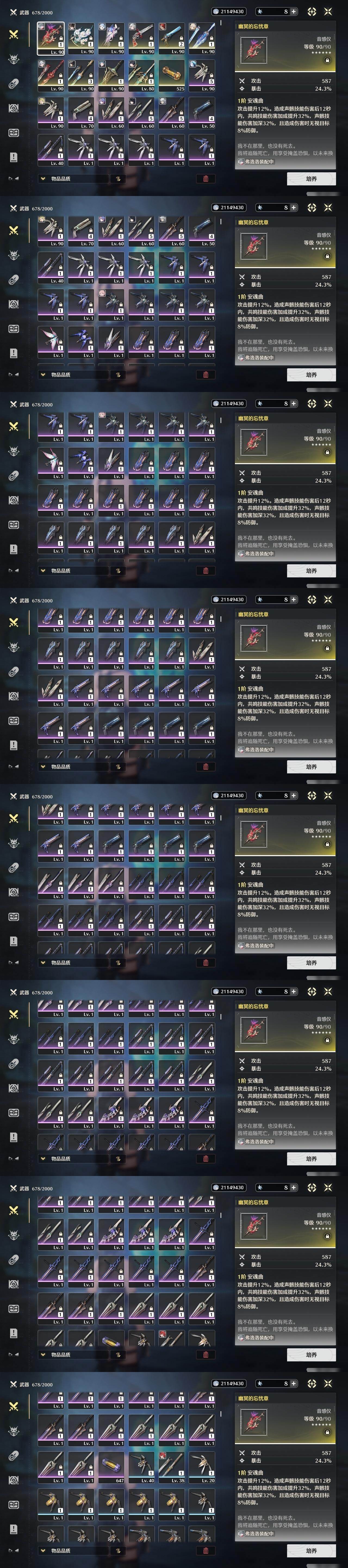Open the chain-link category tab in topmost sidebar
The height and width of the screenshot is (1568, 348).
click(13, 83)
